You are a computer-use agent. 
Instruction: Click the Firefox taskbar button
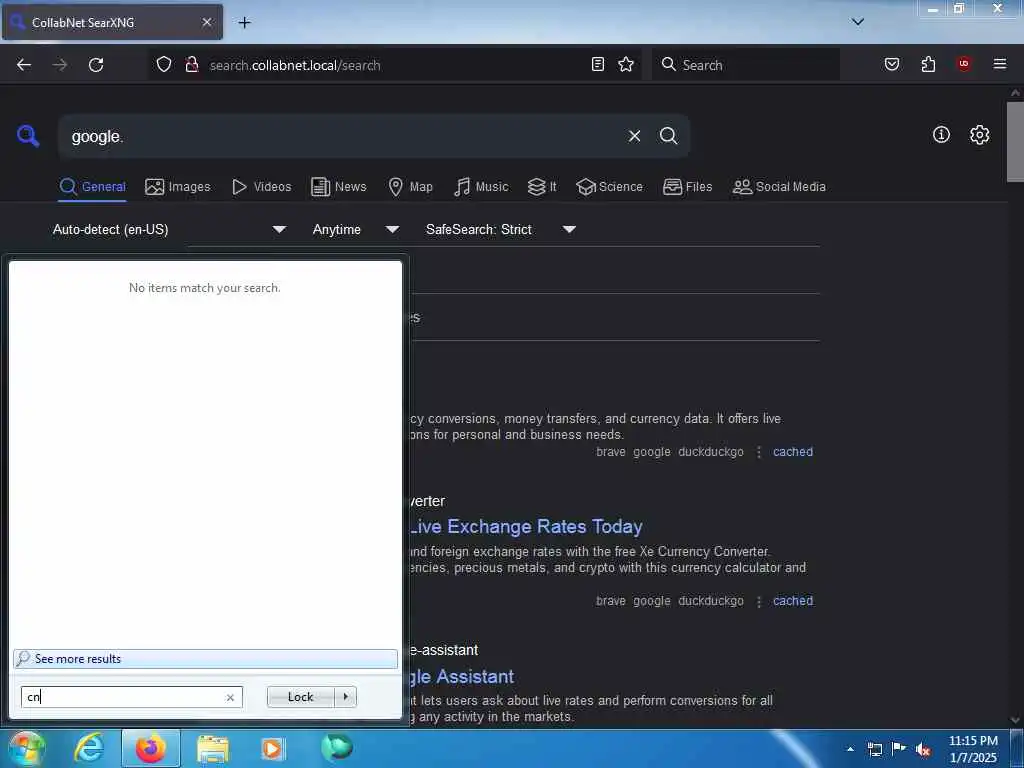pyautogui.click(x=151, y=748)
